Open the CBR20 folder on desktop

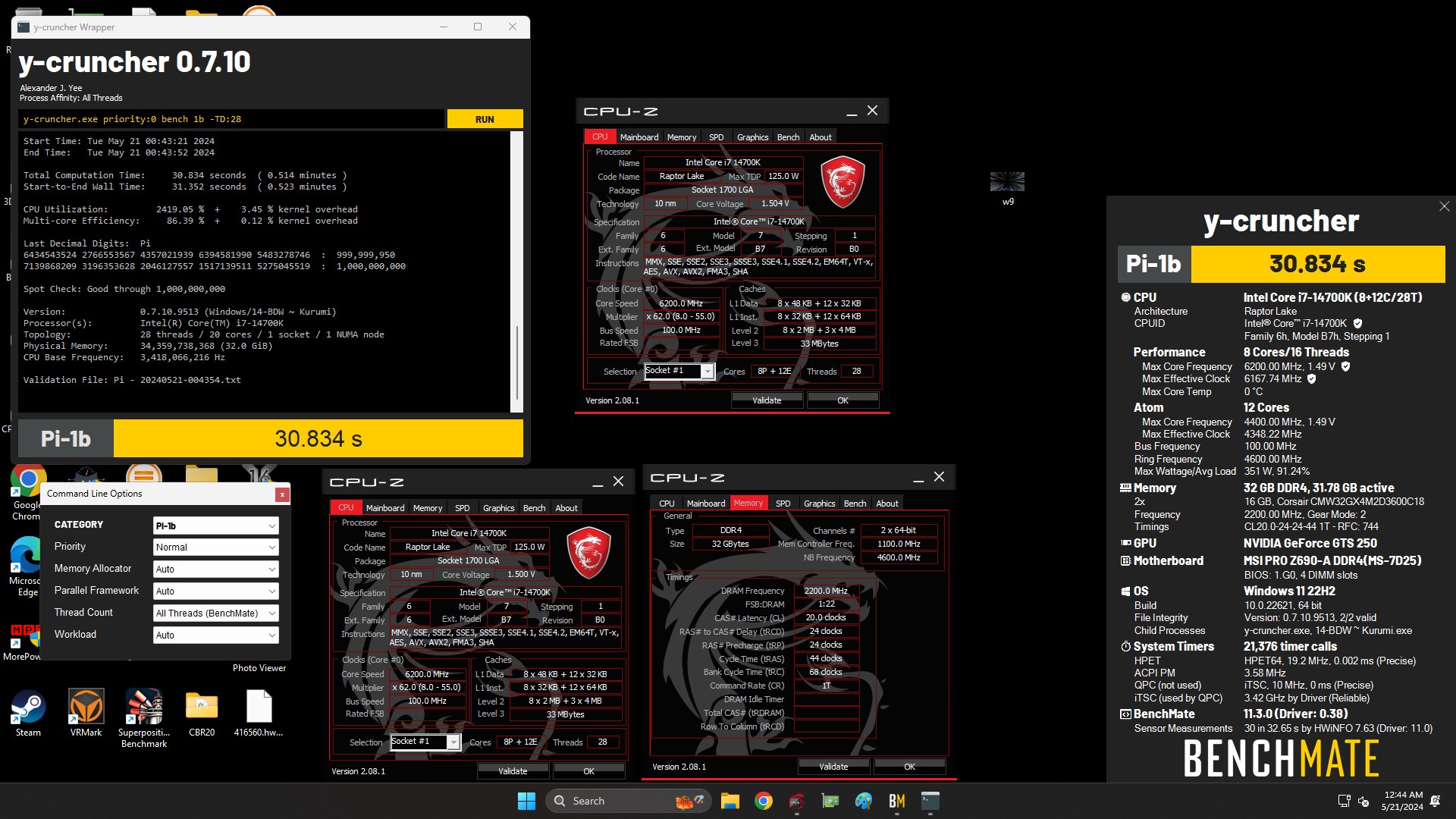tap(202, 713)
